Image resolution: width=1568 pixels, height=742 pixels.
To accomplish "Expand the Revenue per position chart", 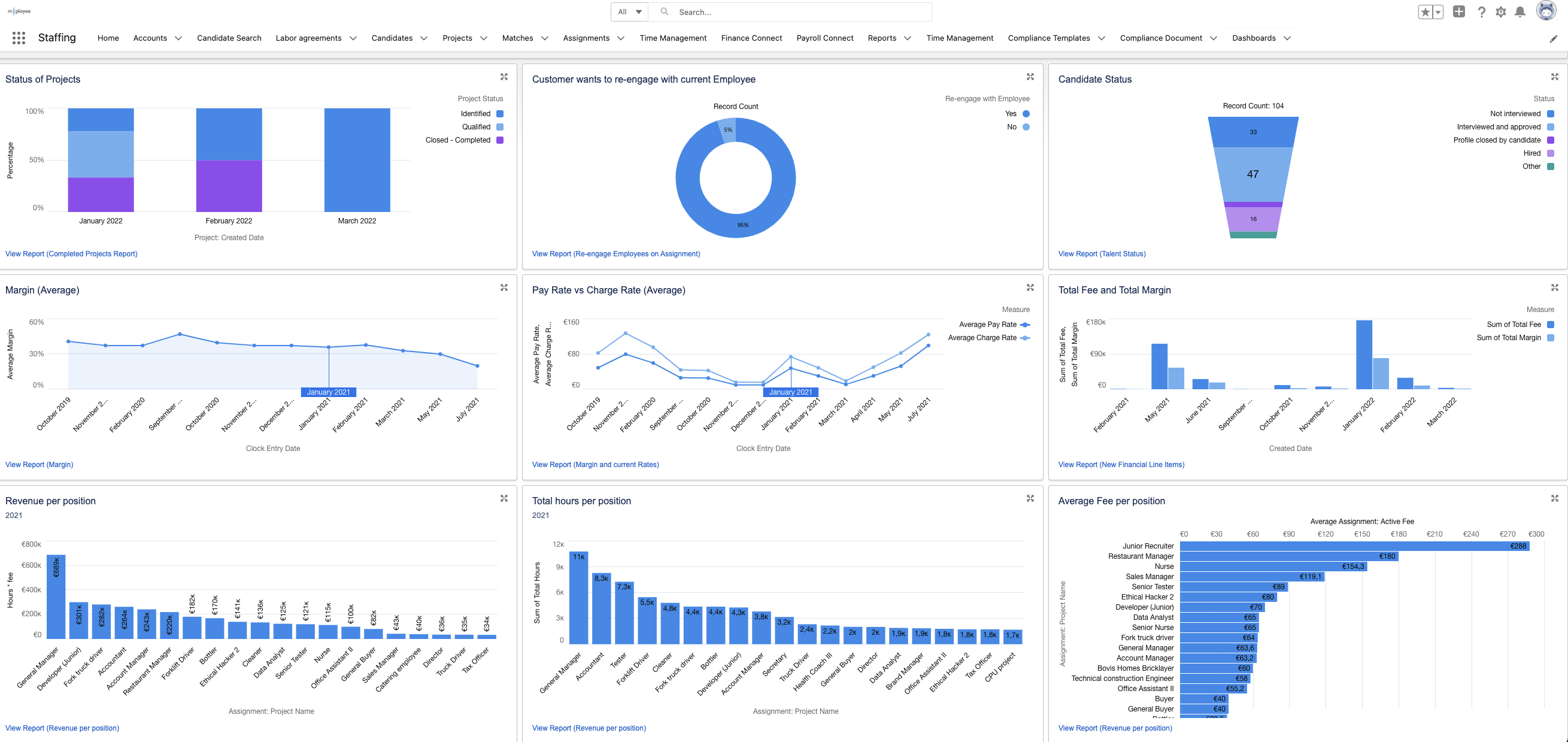I will pos(504,498).
